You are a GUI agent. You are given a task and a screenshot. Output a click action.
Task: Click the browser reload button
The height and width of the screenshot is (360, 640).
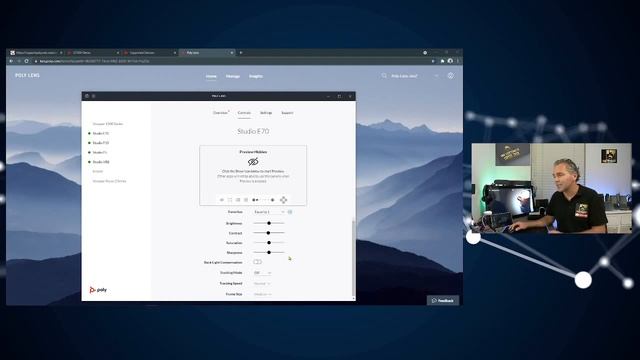27,61
